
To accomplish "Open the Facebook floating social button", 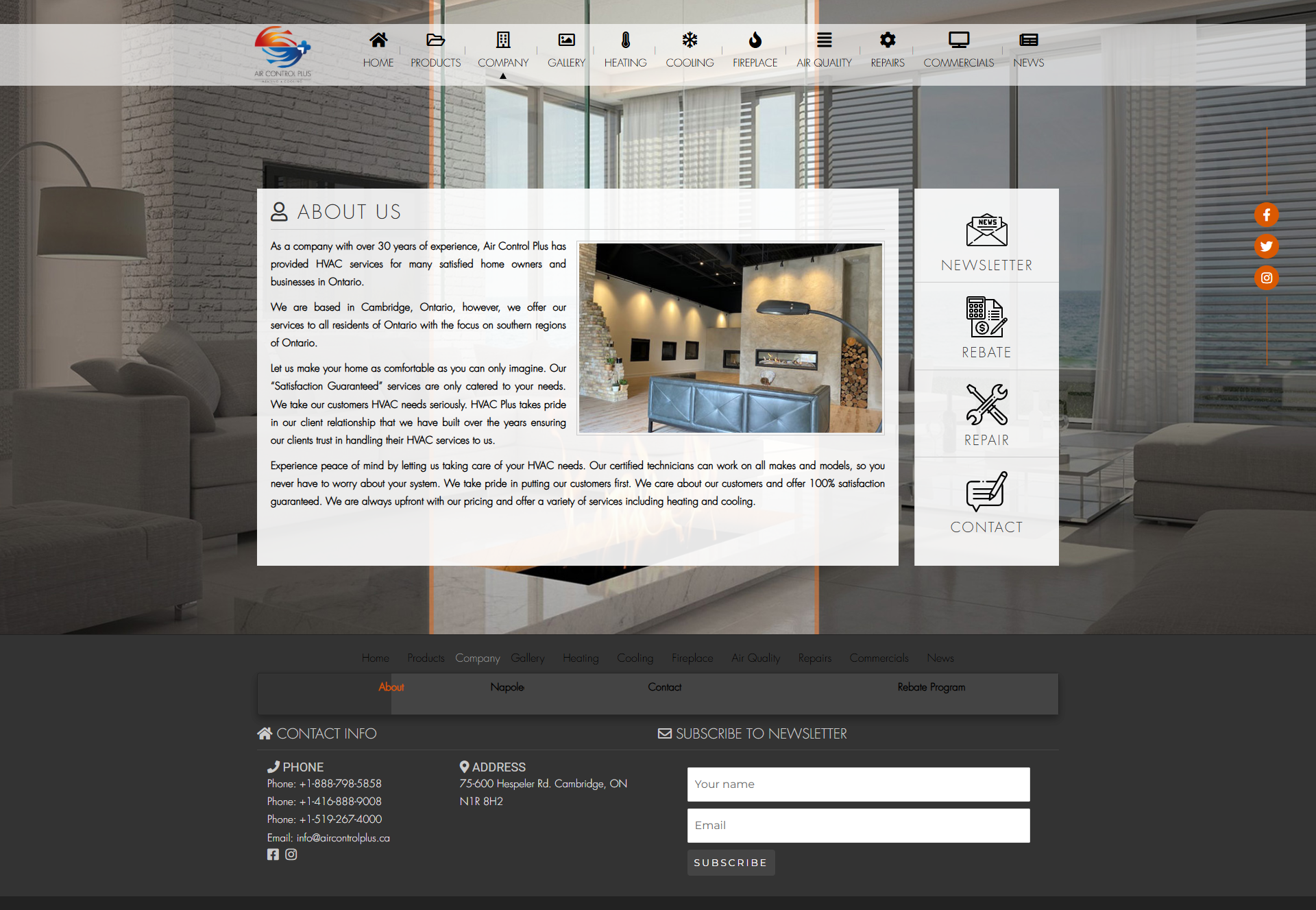I will (x=1266, y=215).
